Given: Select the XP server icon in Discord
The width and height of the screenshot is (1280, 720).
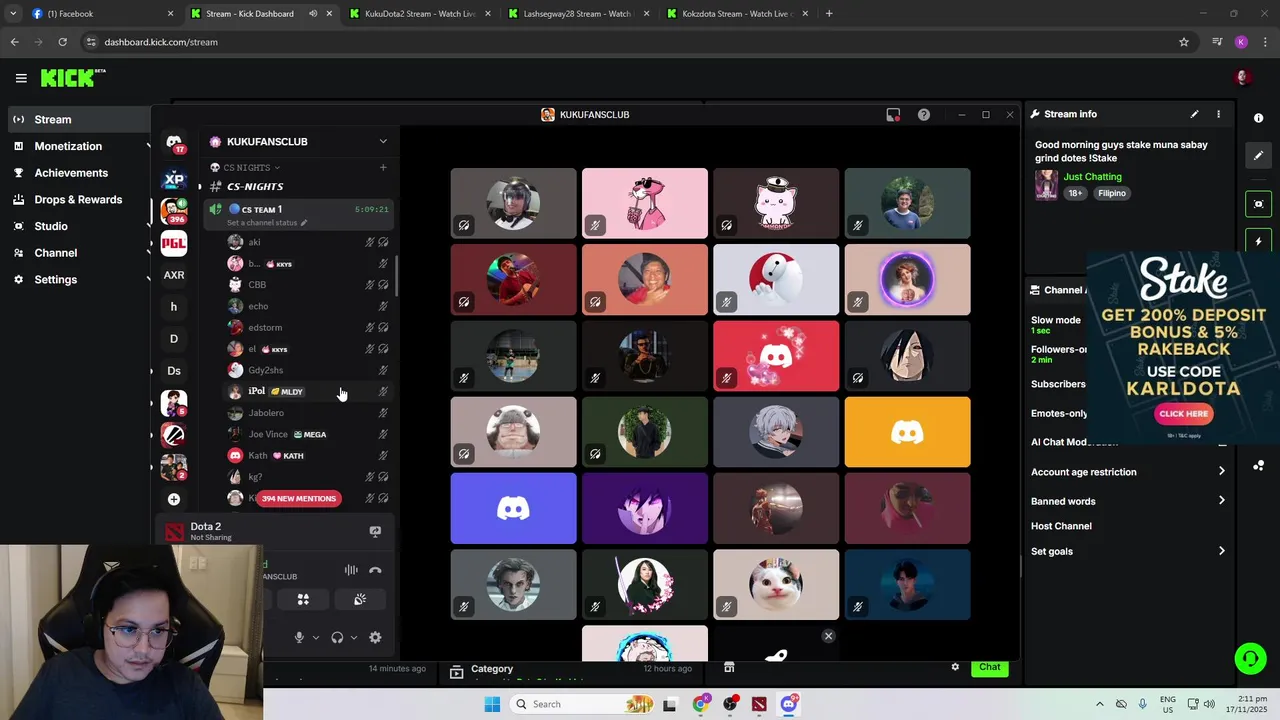Looking at the screenshot, I should point(174,180).
